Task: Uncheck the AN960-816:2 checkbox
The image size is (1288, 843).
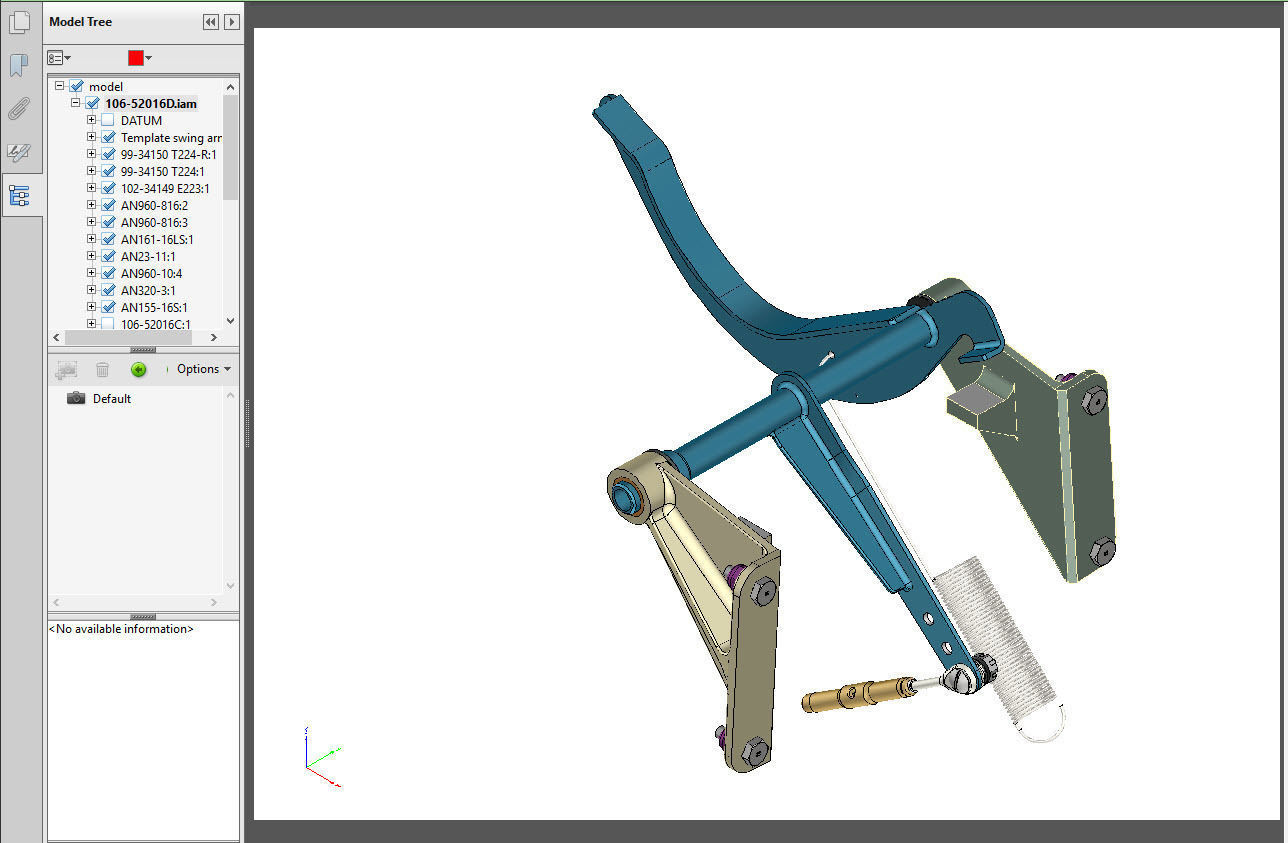Action: (108, 205)
